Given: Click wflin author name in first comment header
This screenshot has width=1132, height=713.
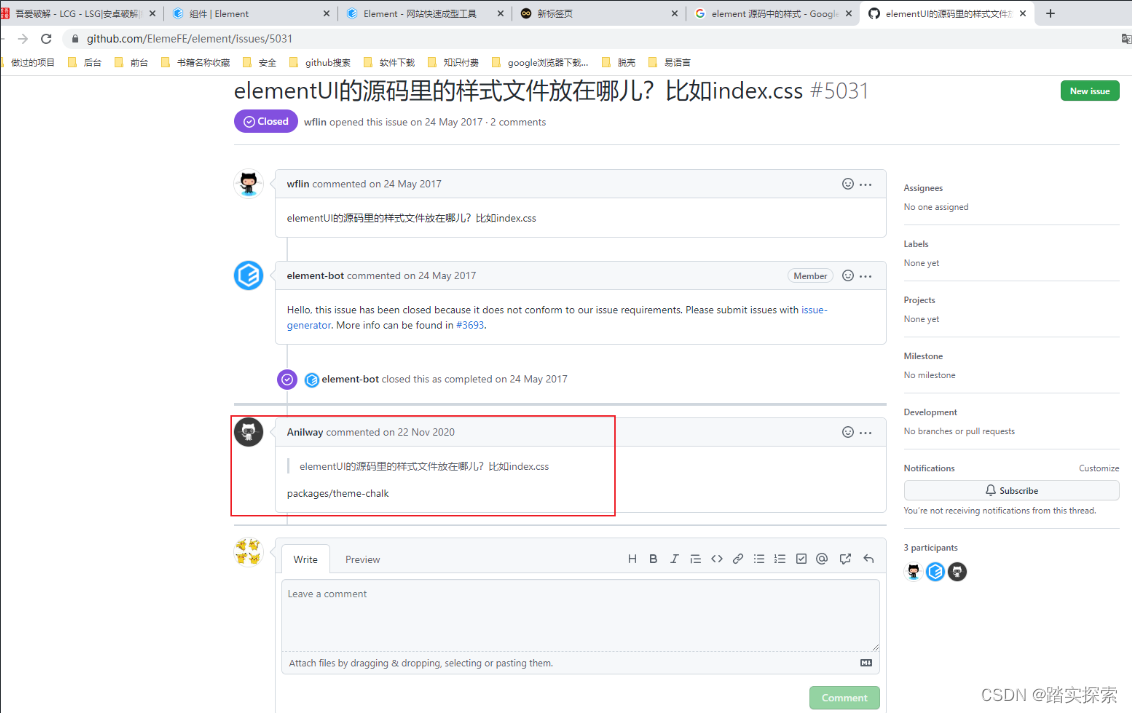Looking at the screenshot, I should [297, 184].
